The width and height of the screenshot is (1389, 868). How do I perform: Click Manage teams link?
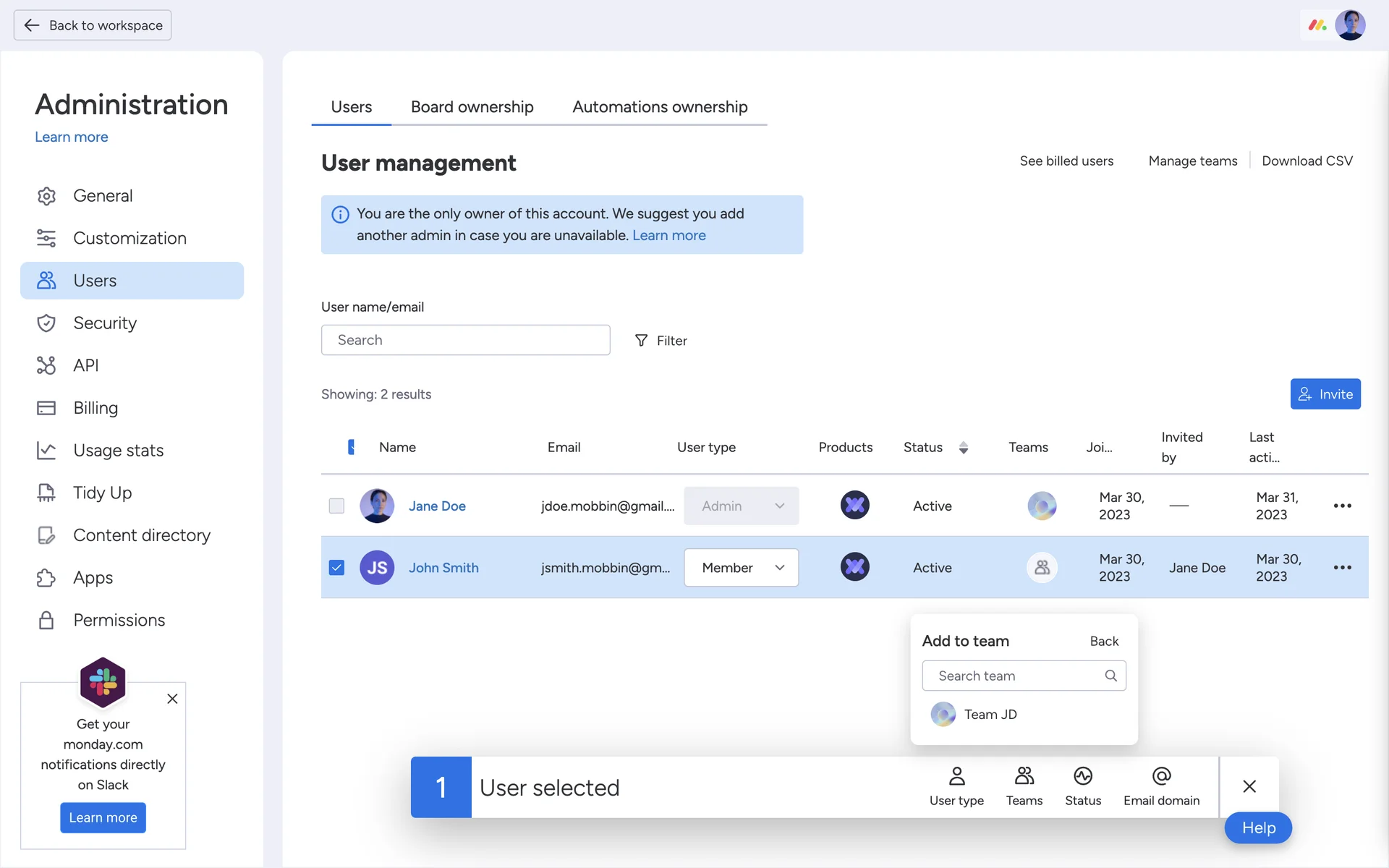1192,161
